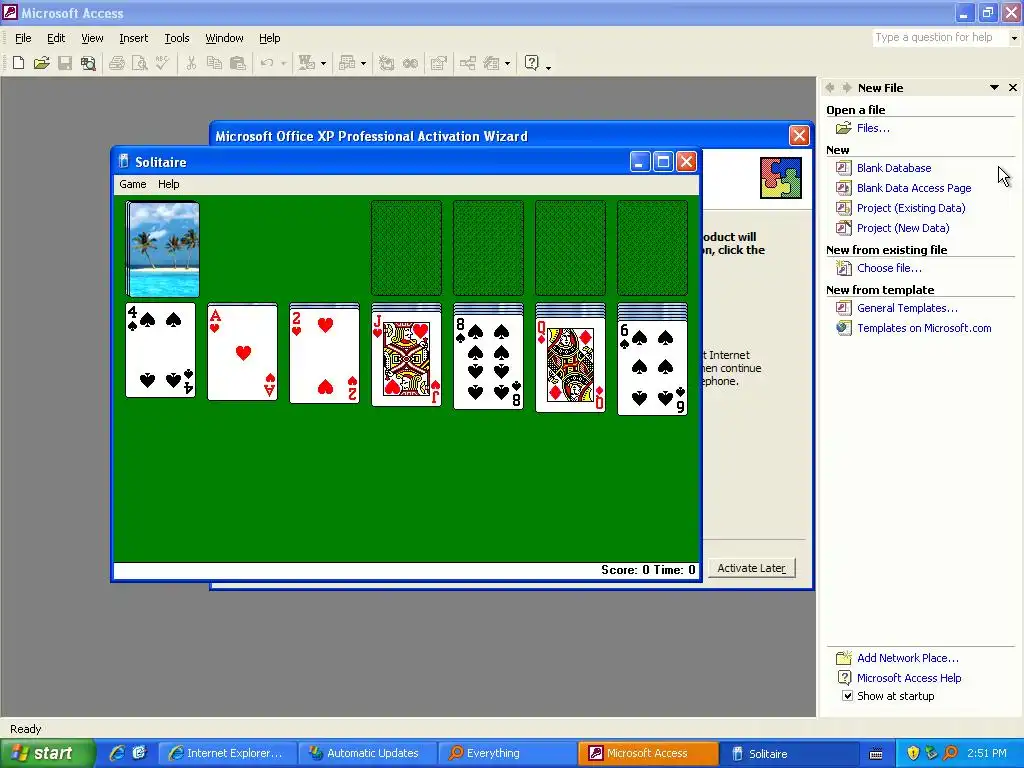This screenshot has width=1024, height=768.
Task: Click Internet Explorer quick launch icon
Action: [x=117, y=753]
